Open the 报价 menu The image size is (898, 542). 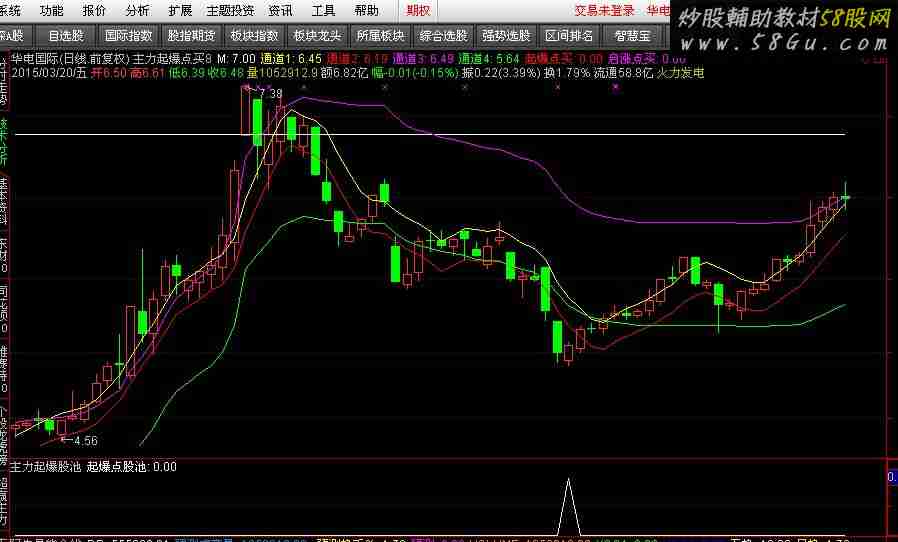click(94, 10)
